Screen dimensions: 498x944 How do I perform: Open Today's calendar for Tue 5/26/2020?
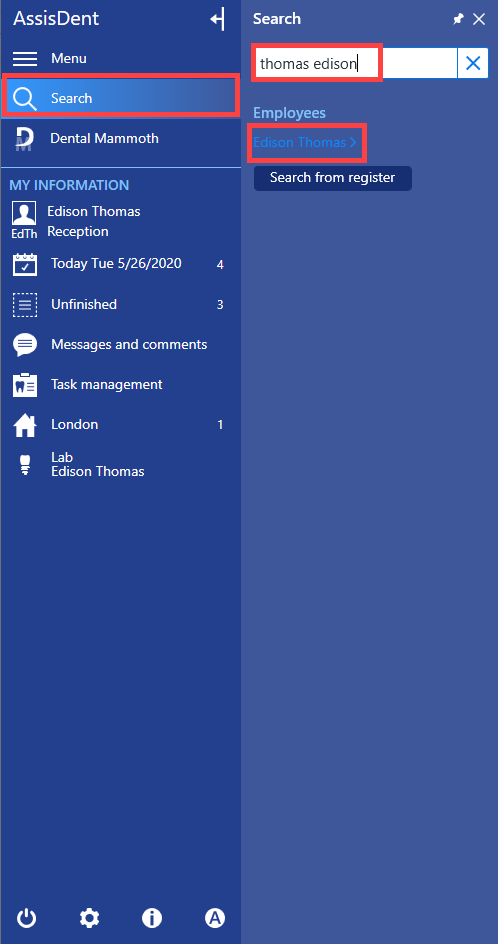[x=120, y=264]
